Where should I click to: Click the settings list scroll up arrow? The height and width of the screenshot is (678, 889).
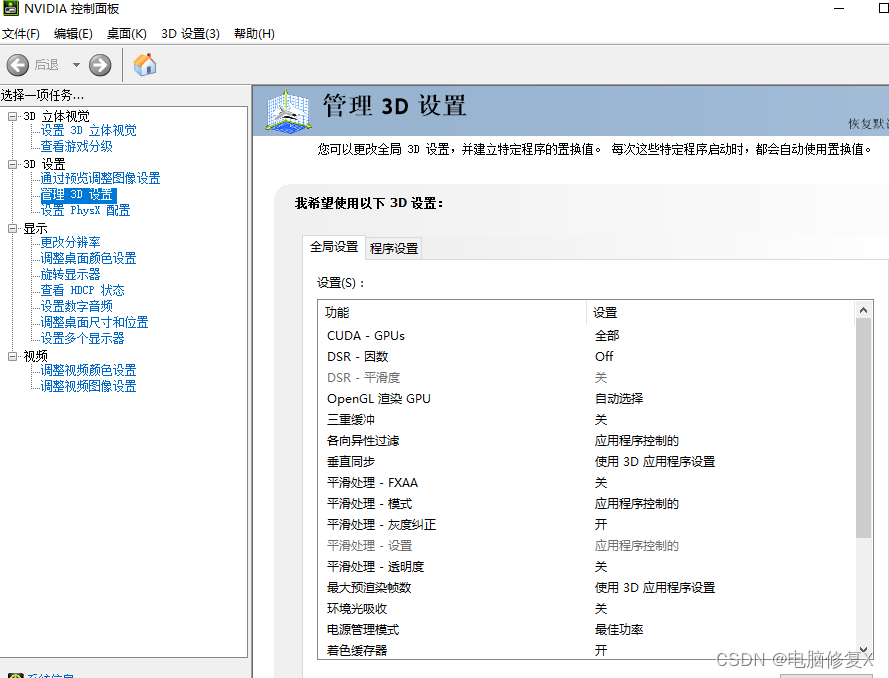[863, 310]
